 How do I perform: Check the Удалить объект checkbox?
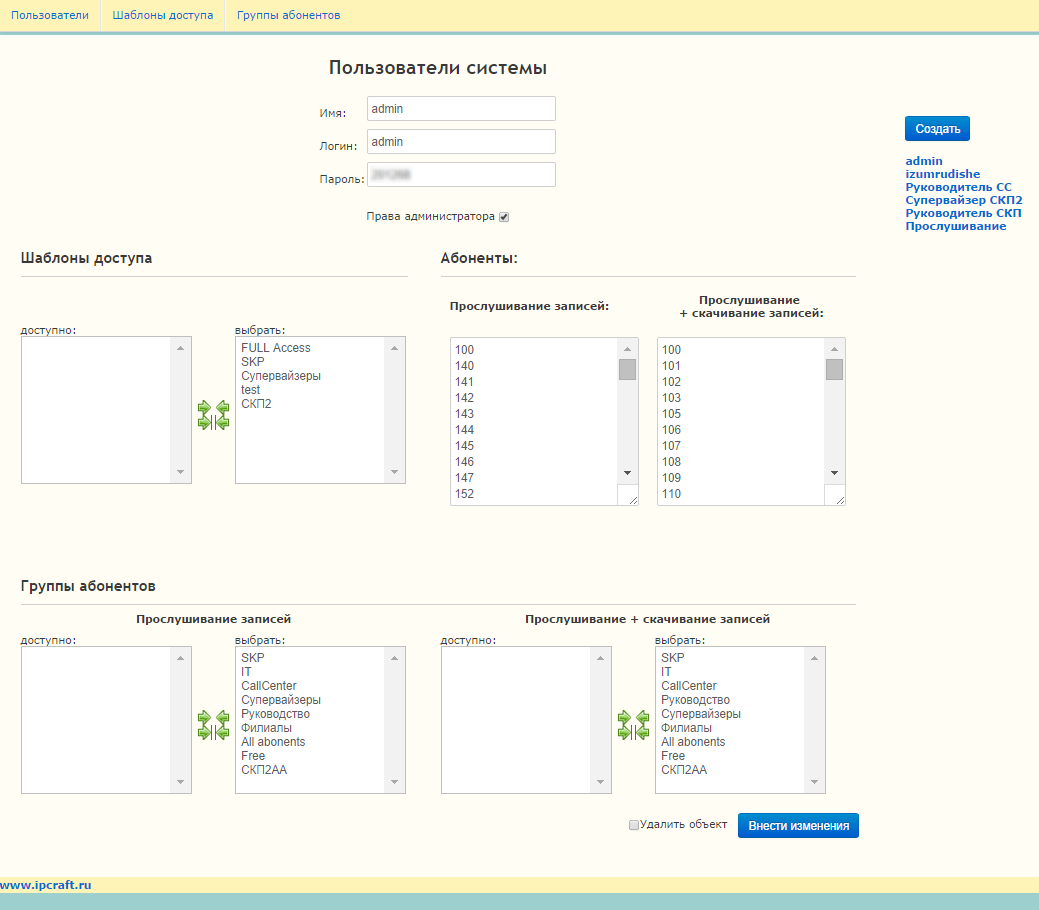pyautogui.click(x=633, y=825)
